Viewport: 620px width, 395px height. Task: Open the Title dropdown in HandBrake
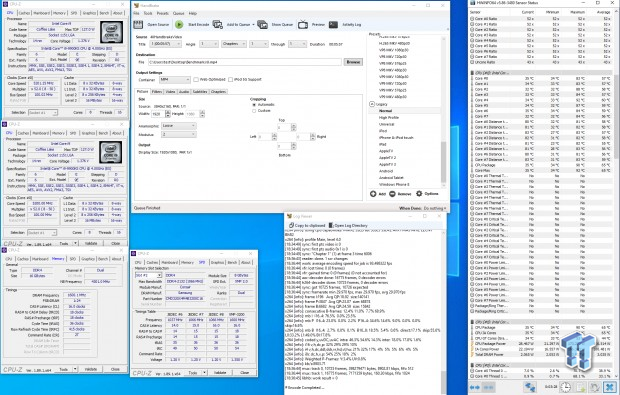point(166,44)
